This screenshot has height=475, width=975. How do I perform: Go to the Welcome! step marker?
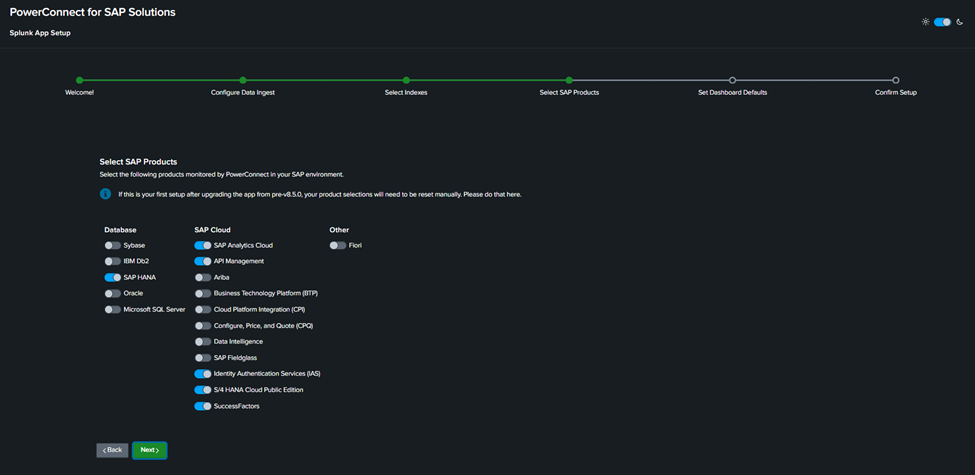80,80
